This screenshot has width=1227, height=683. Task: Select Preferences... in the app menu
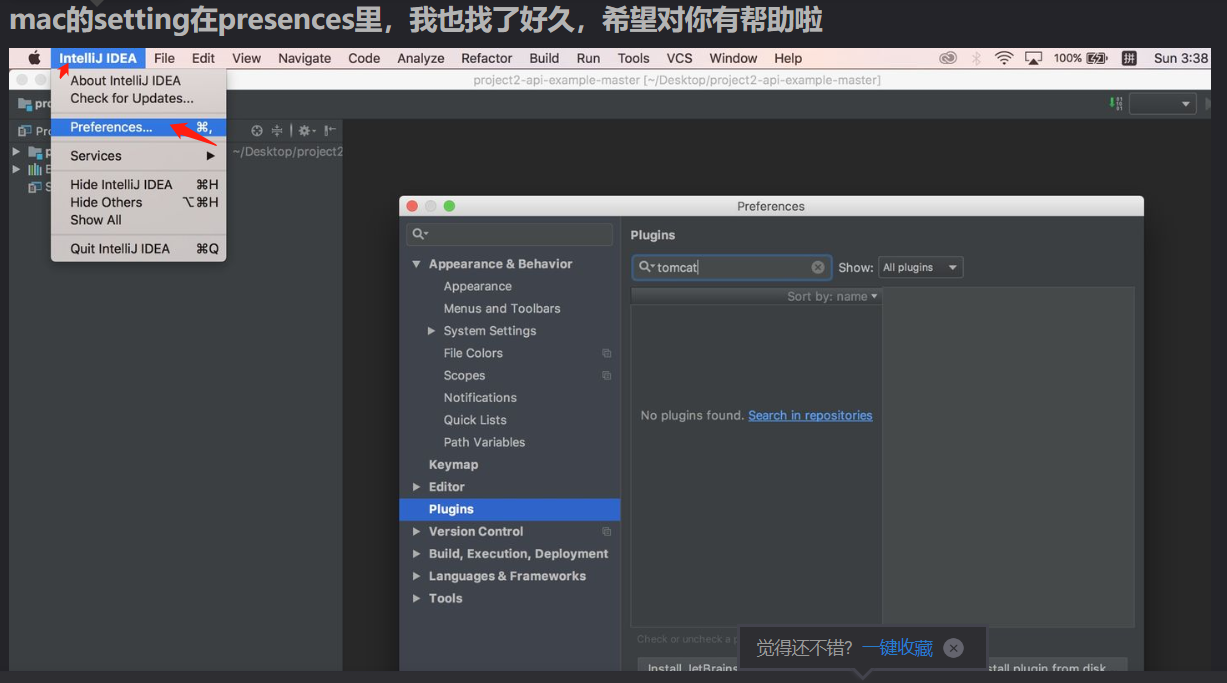pos(139,127)
